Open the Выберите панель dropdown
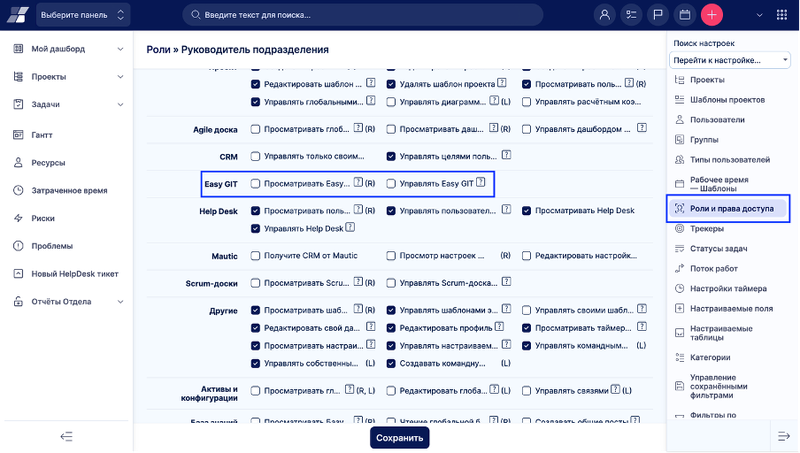Screen dimensions: 800x453 (x=83, y=15)
